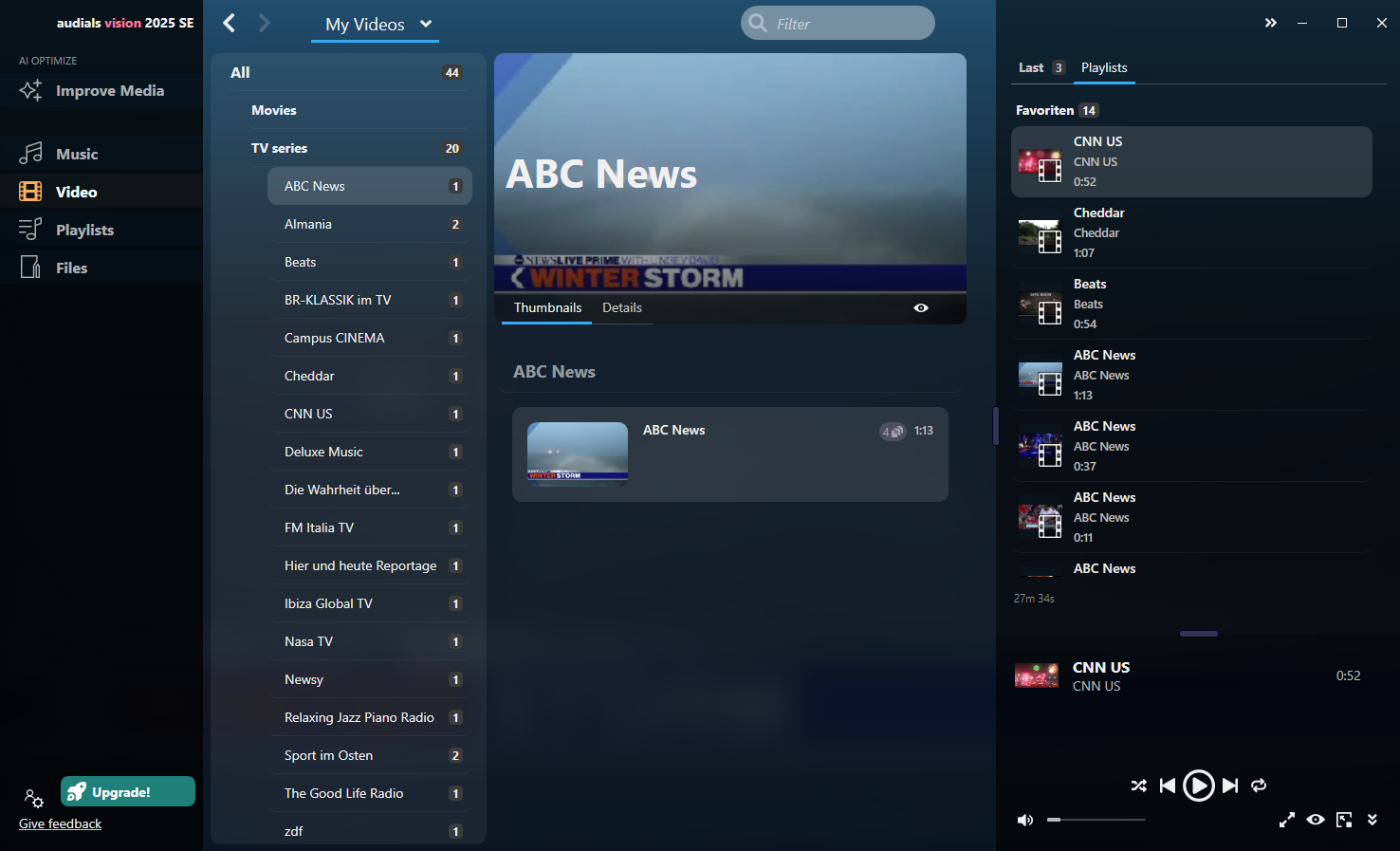
Task: Play CNN US 0:52 in Favoriten
Action: 1191,161
